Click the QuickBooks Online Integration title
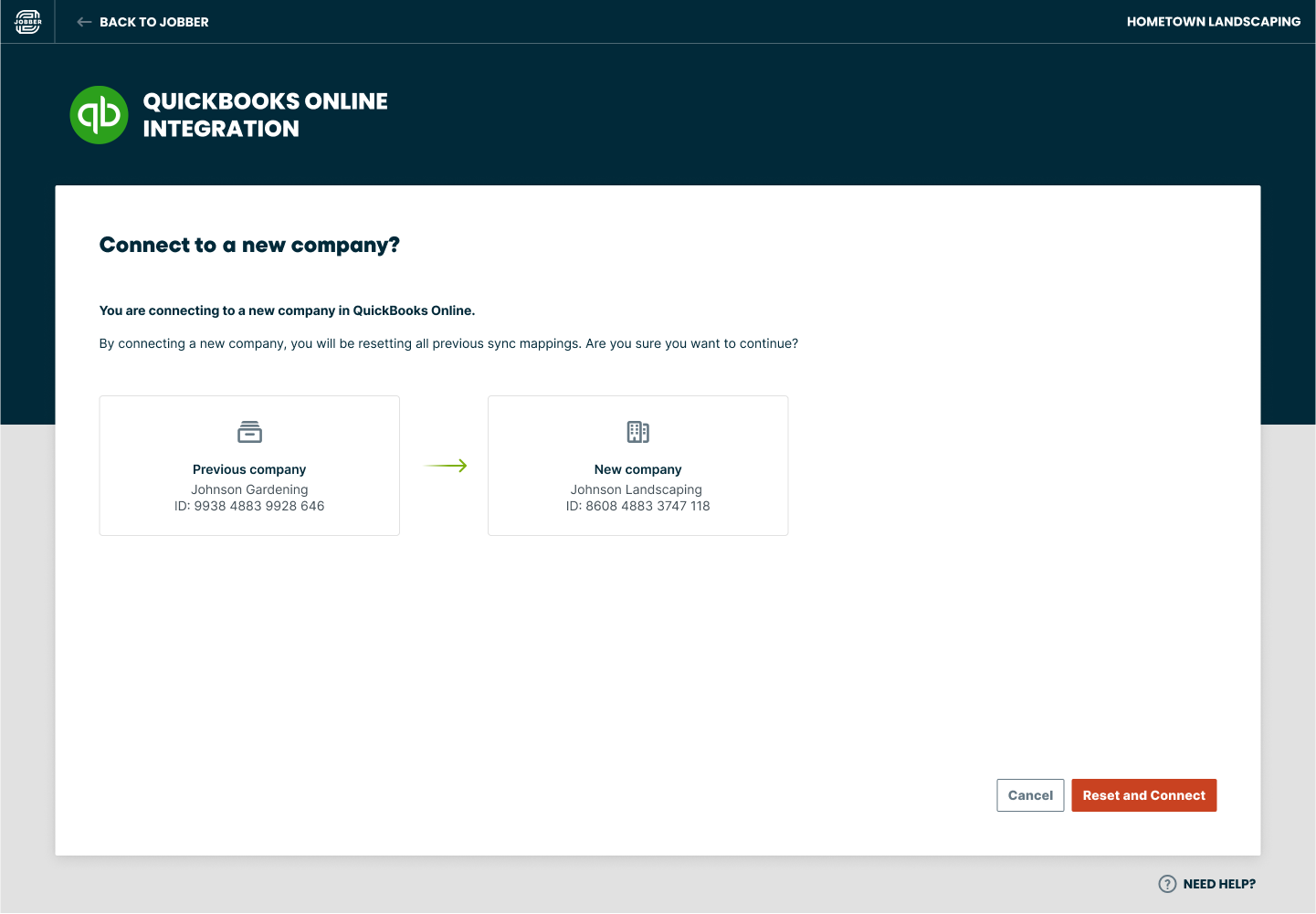1316x914 pixels. tap(265, 115)
